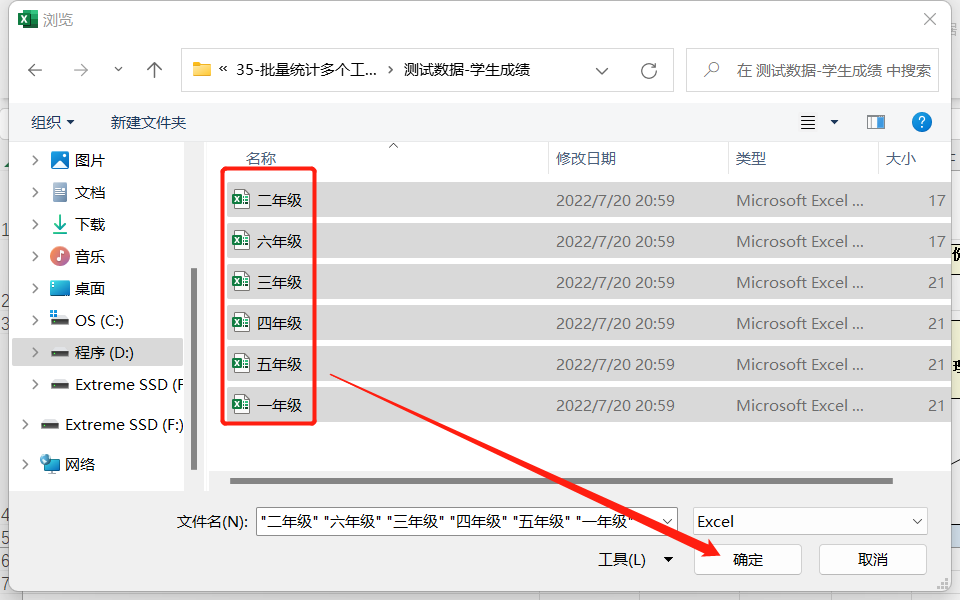Click 确定 to confirm selection

point(748,560)
